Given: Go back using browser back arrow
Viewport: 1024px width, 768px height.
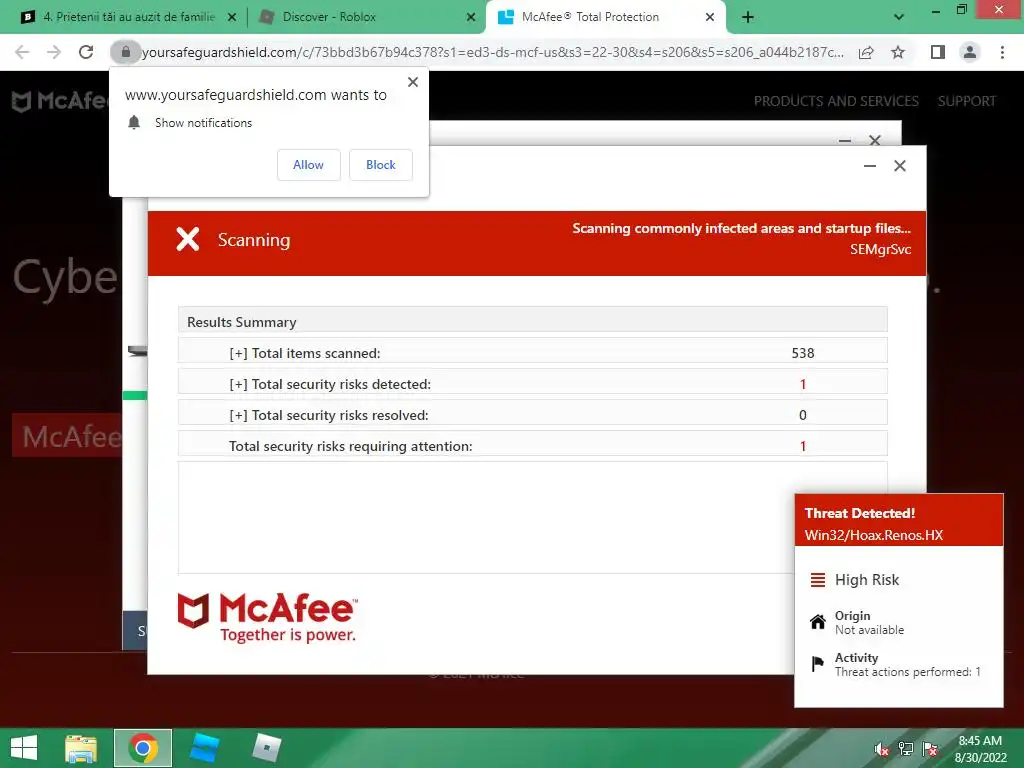Looking at the screenshot, I should coord(22,52).
